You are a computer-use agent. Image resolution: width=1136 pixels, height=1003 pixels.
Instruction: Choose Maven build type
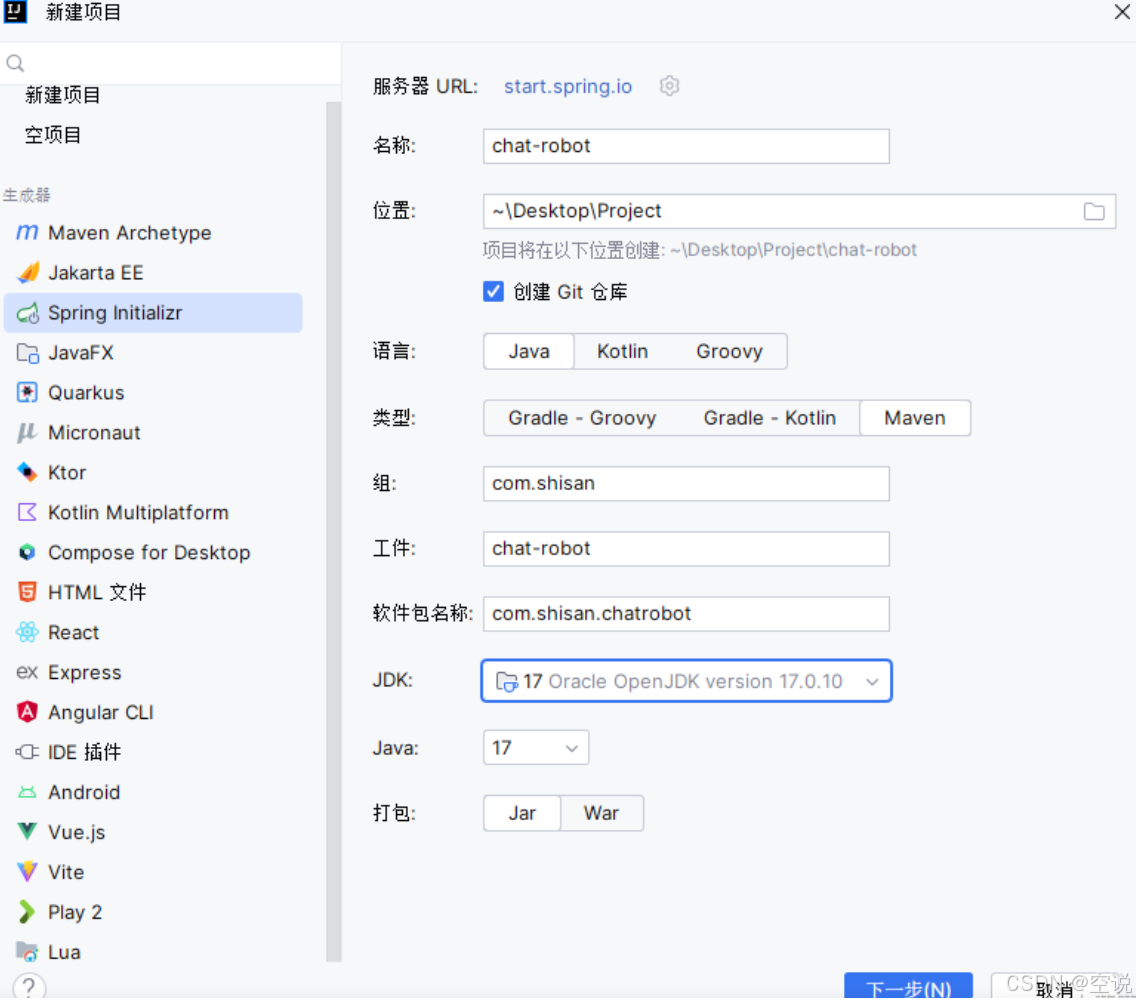coord(915,418)
